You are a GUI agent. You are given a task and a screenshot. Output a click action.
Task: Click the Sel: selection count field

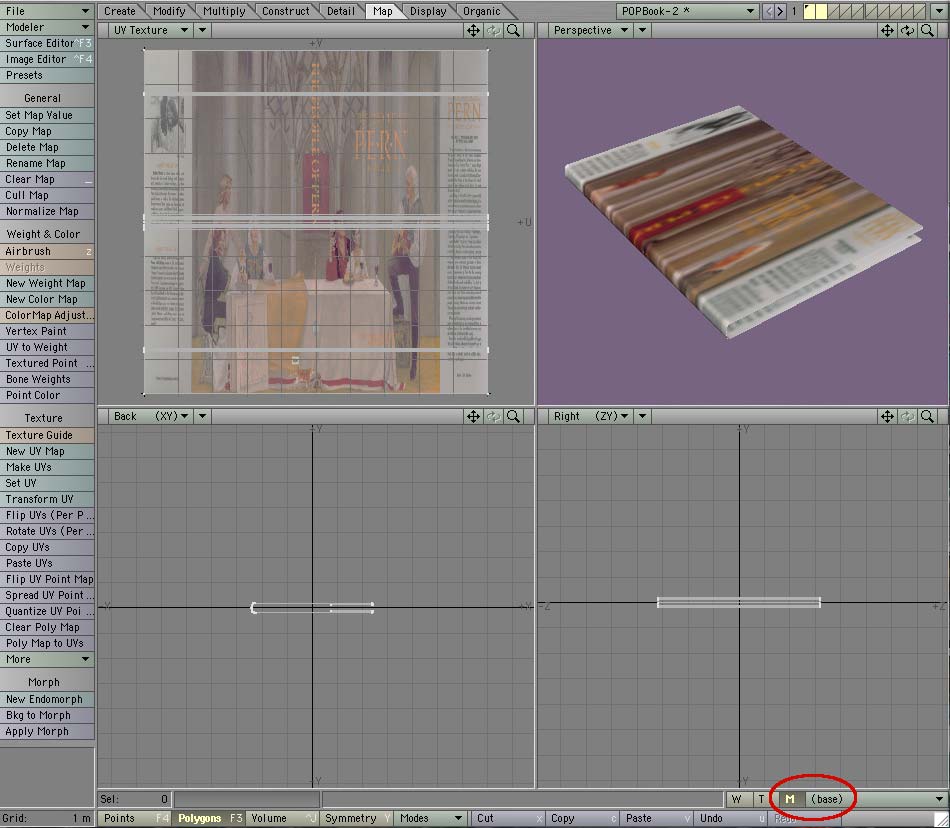point(135,799)
